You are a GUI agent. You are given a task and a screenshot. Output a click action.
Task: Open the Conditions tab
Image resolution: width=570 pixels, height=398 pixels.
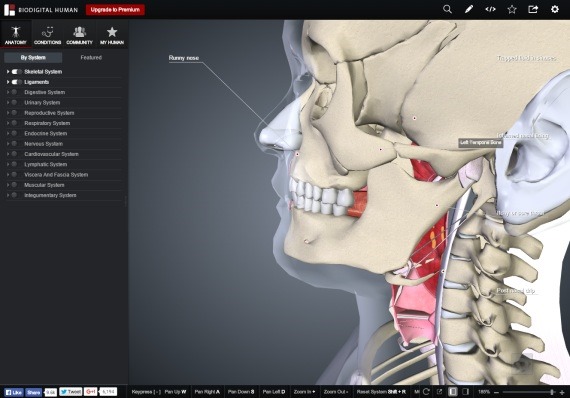point(48,35)
